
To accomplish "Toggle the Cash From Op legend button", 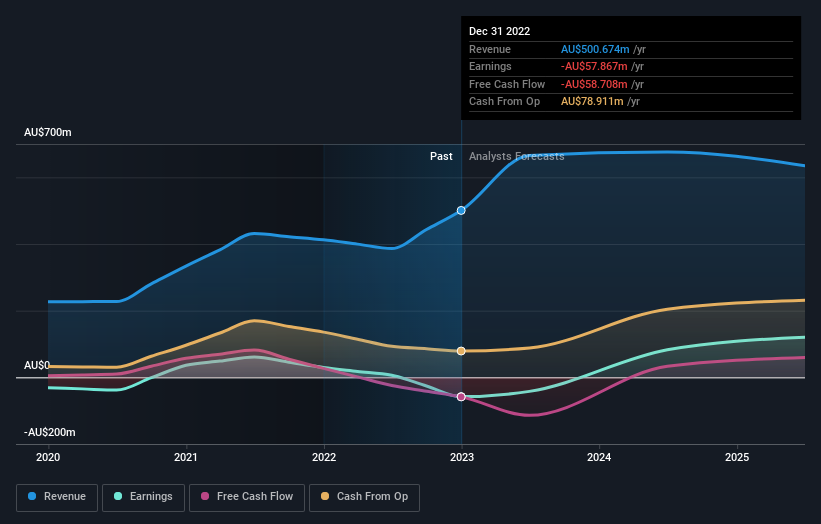I will click(x=364, y=497).
